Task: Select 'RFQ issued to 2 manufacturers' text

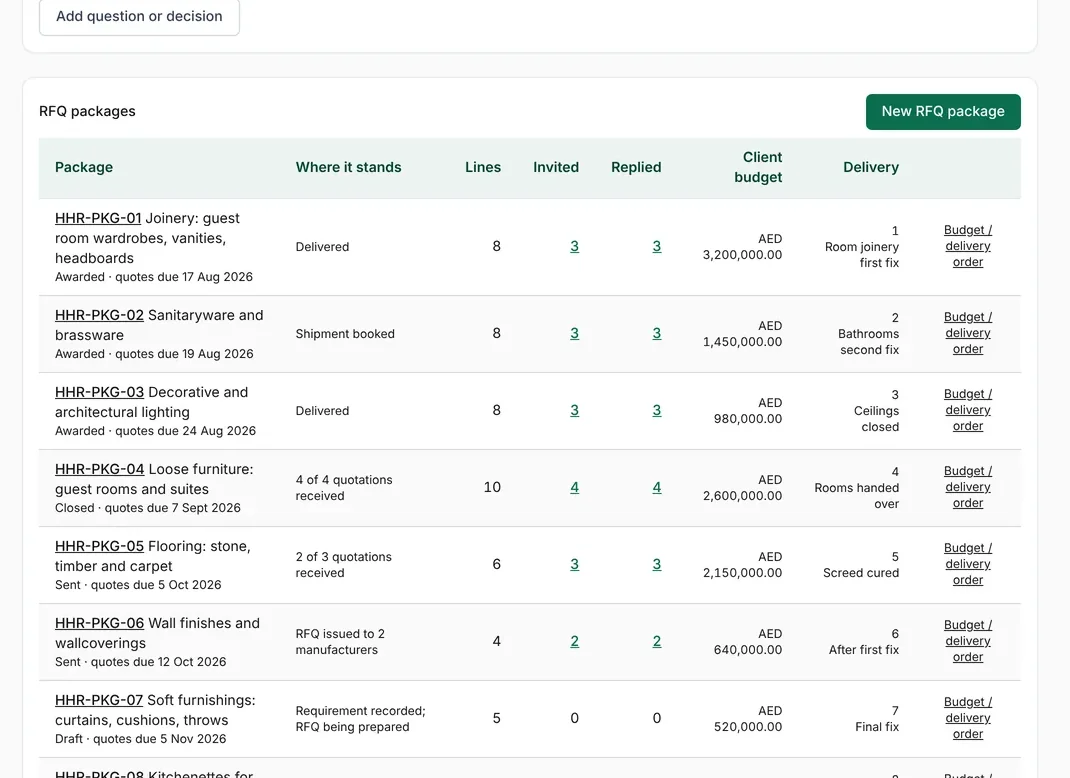Action: (x=340, y=642)
